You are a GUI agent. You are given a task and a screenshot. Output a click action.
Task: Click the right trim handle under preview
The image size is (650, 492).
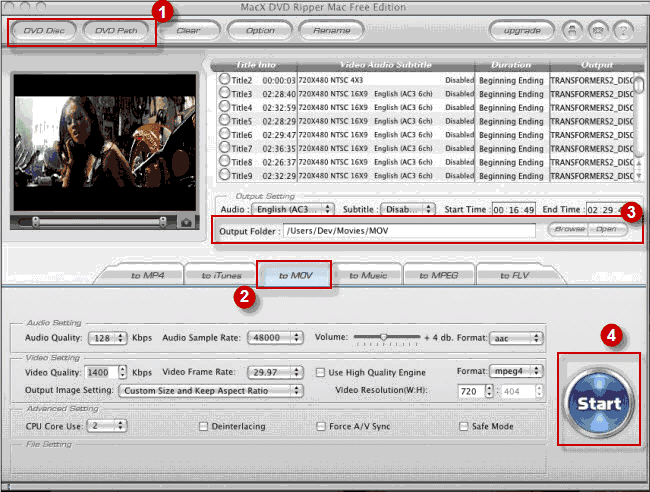click(163, 222)
